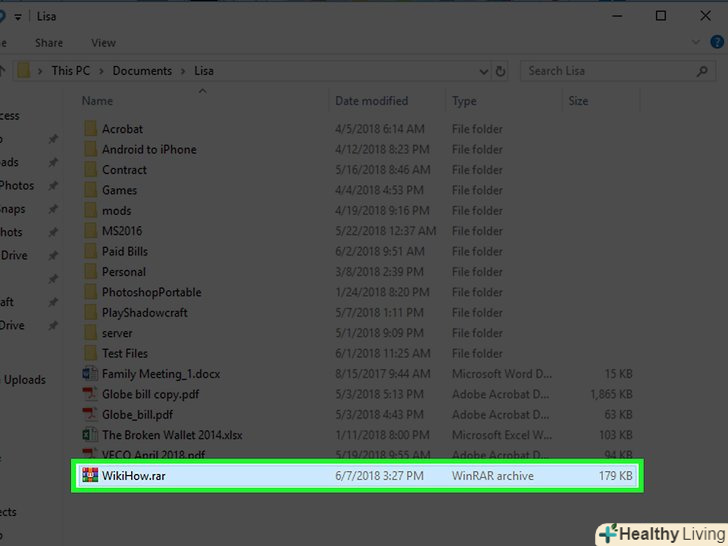The height and width of the screenshot is (546, 728).
Task: Select the MS2016 folder icon
Action: 91,231
